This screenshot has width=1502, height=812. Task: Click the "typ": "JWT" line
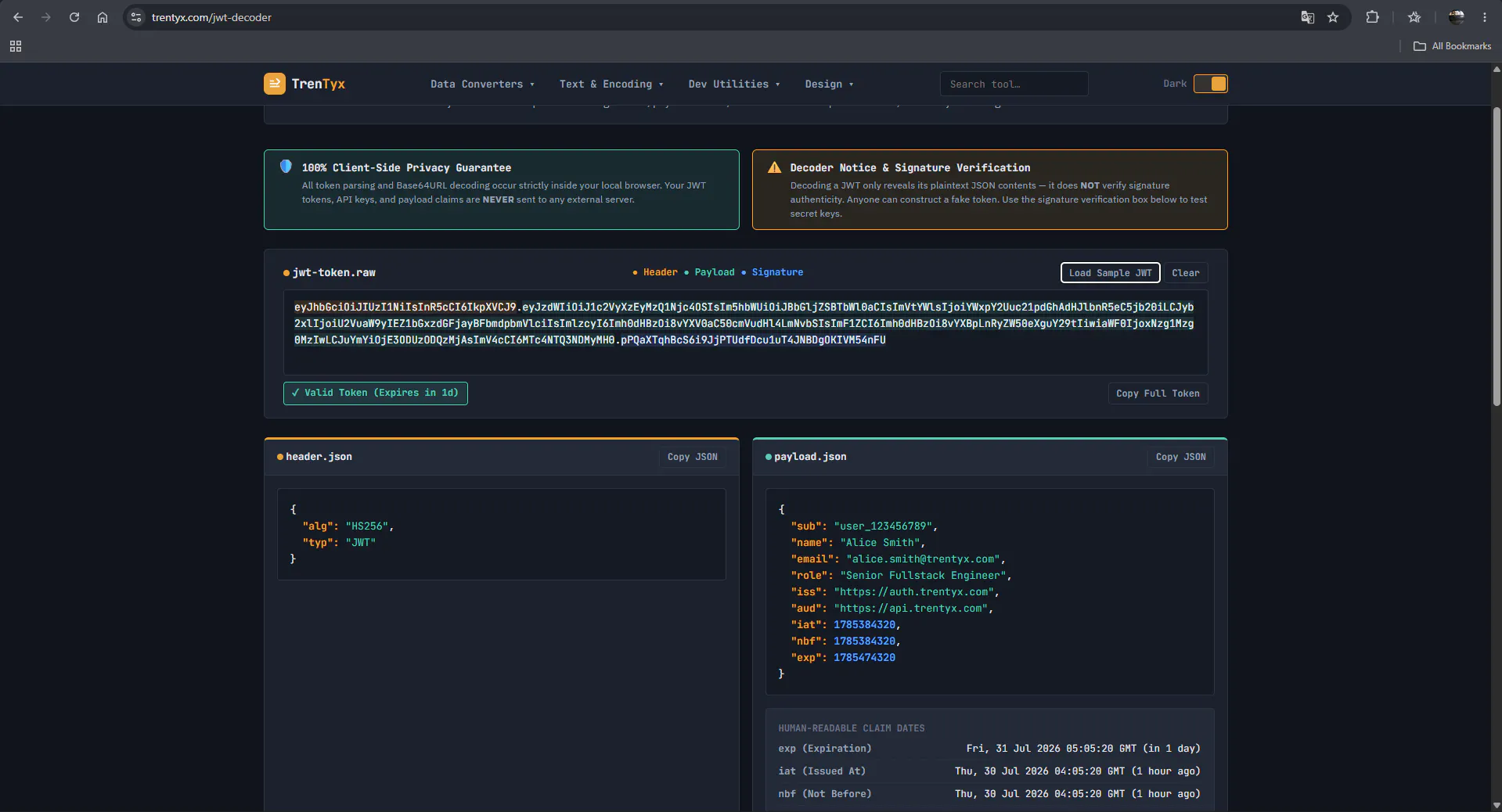click(339, 543)
